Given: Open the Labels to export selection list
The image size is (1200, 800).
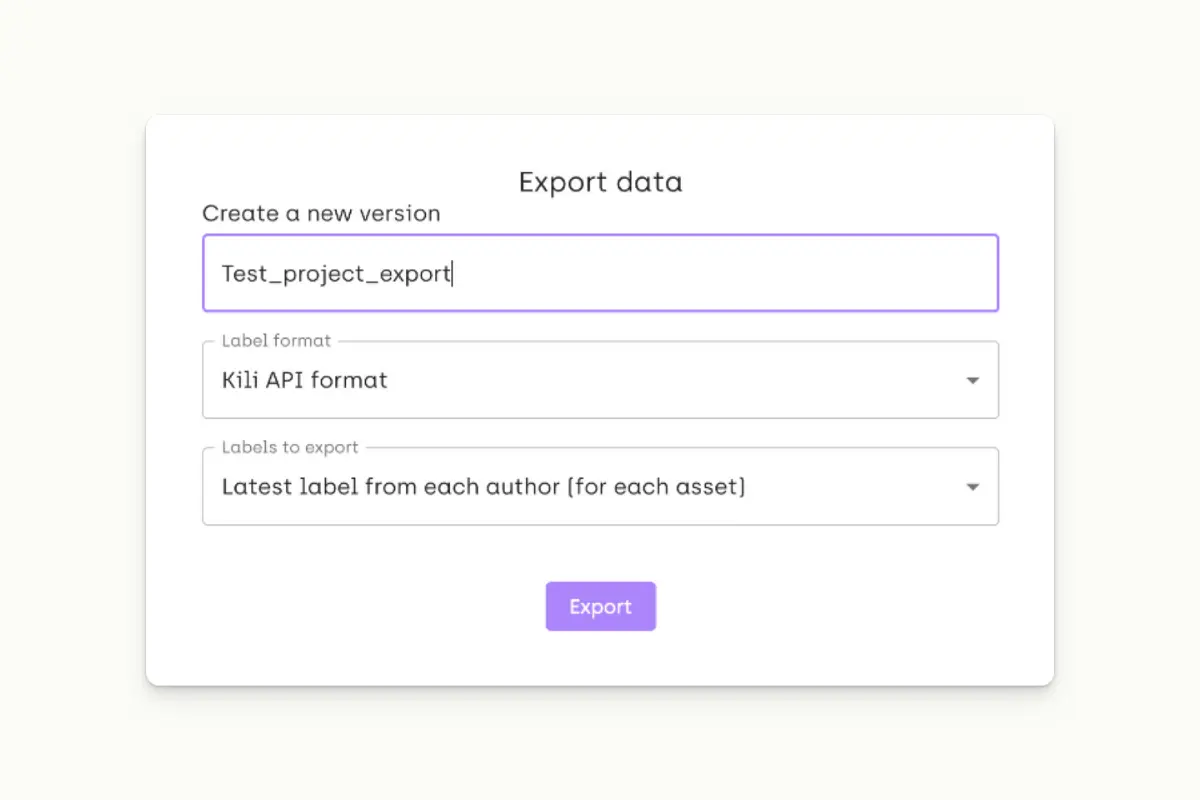Looking at the screenshot, I should [970, 487].
